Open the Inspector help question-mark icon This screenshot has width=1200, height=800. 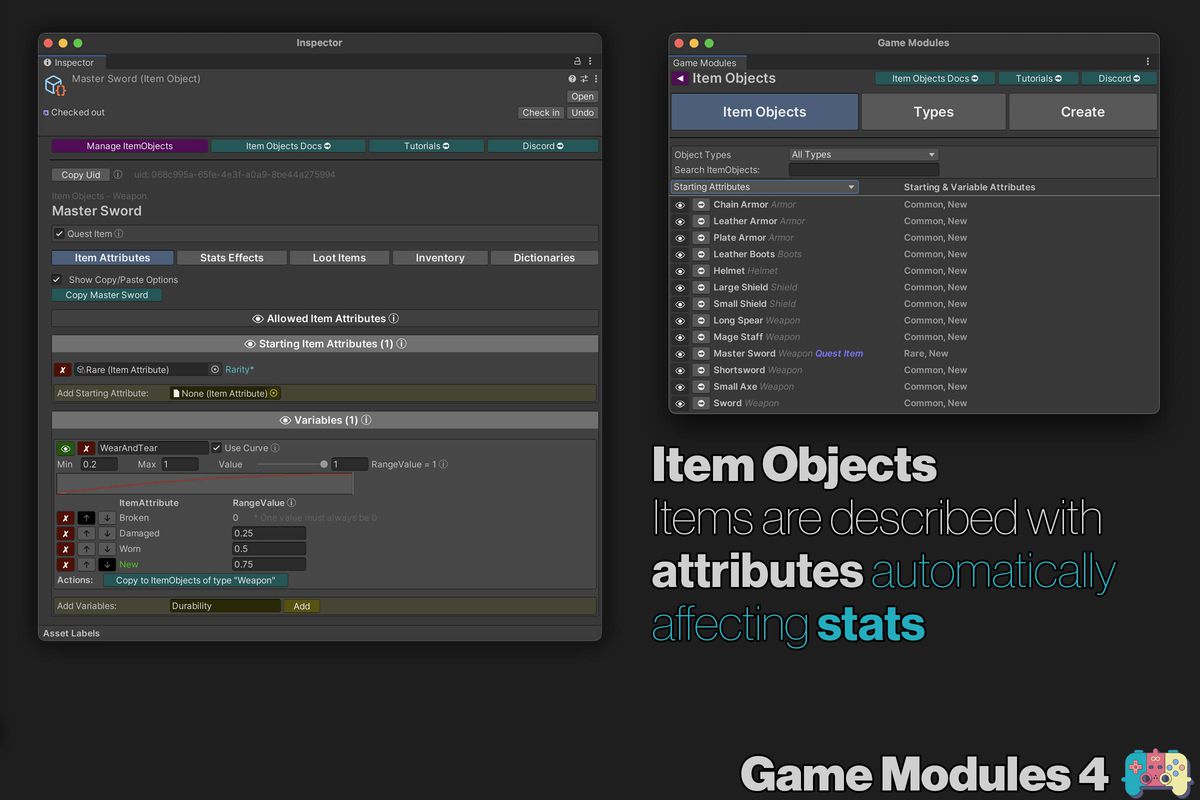572,79
